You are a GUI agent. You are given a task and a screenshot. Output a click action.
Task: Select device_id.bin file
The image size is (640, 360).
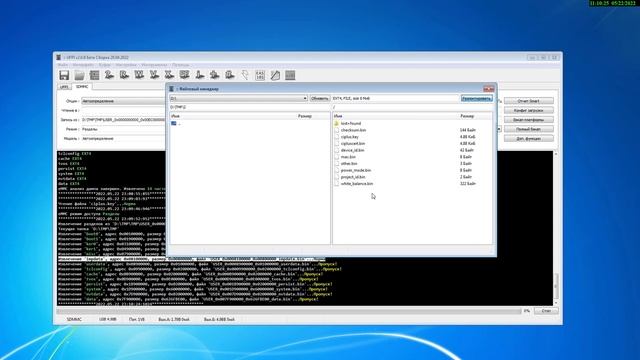[x=353, y=150]
